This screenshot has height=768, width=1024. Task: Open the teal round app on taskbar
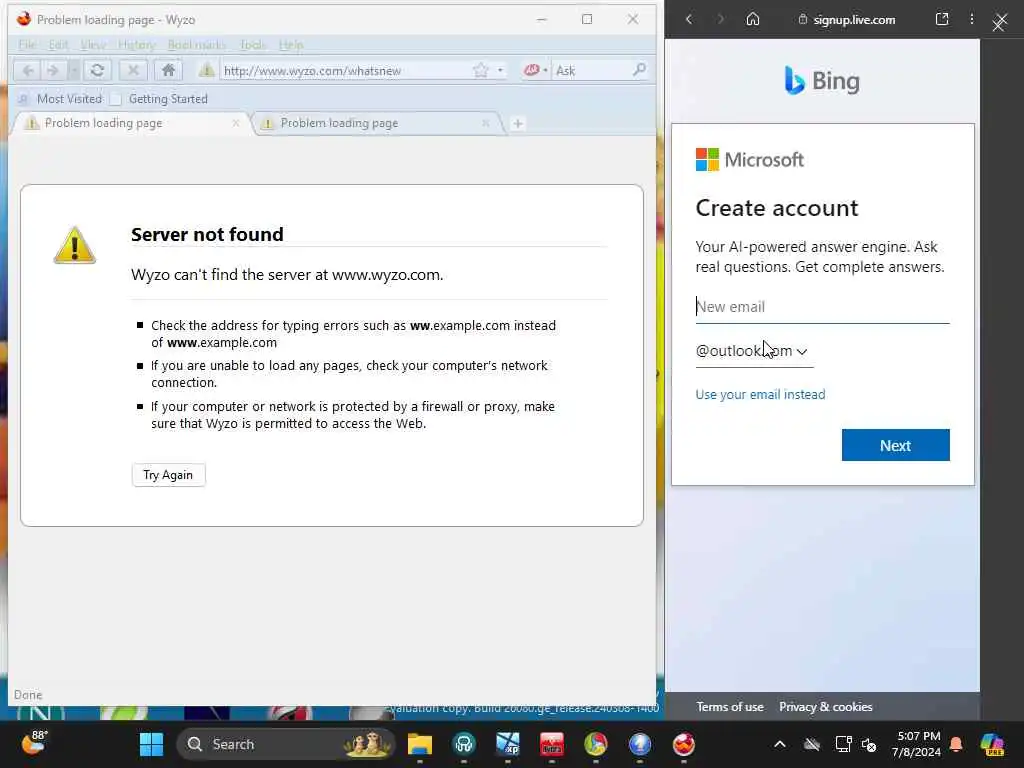(464, 744)
